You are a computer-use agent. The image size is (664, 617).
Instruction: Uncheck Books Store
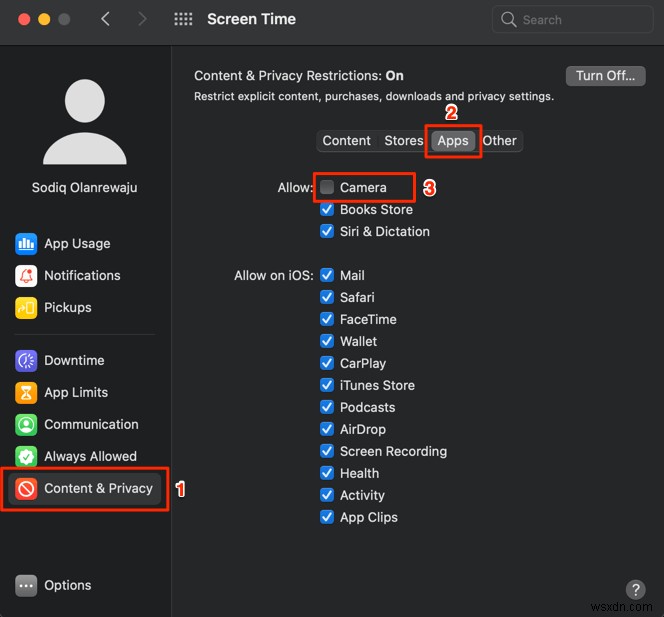click(327, 209)
